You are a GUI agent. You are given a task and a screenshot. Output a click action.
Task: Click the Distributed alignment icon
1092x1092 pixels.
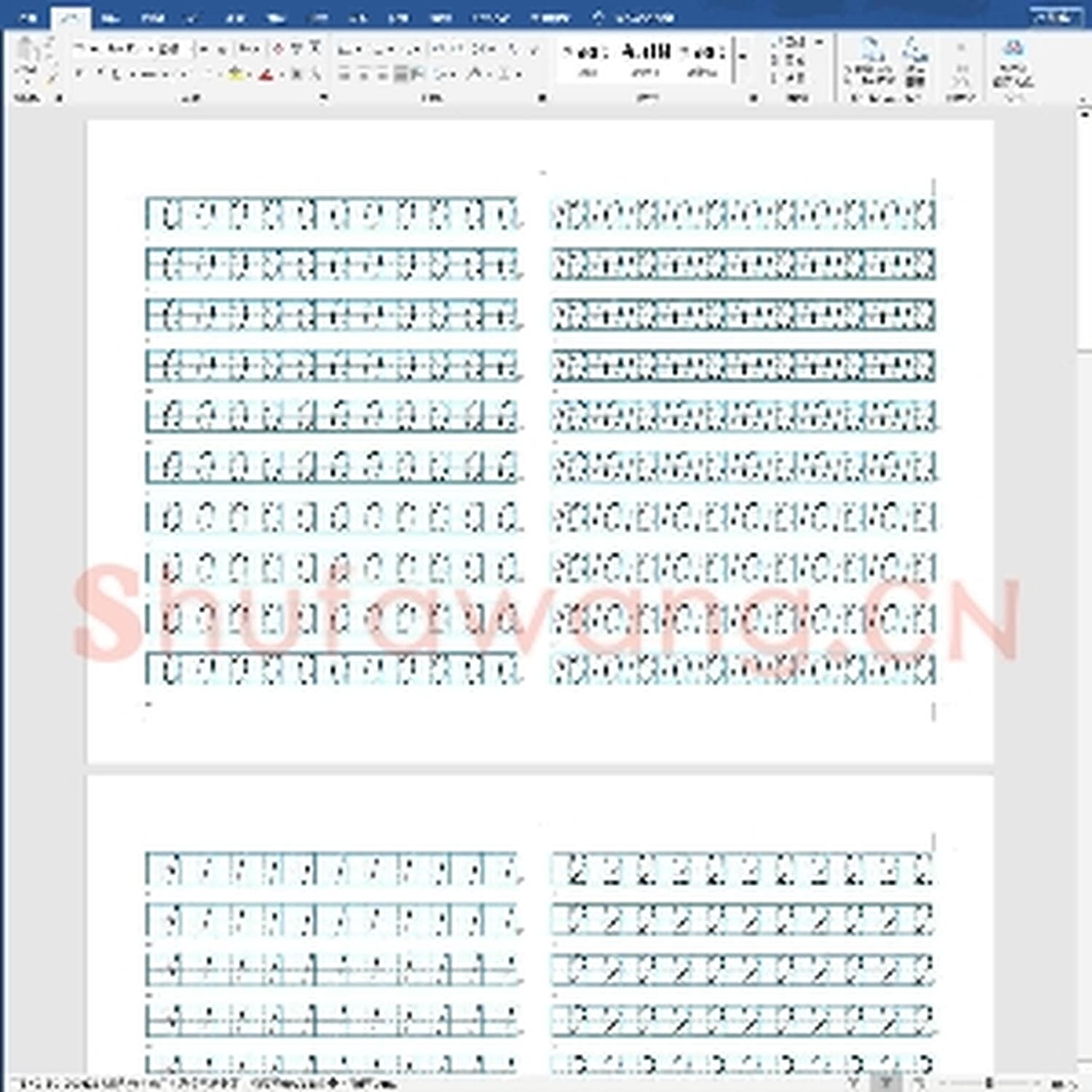click(418, 74)
